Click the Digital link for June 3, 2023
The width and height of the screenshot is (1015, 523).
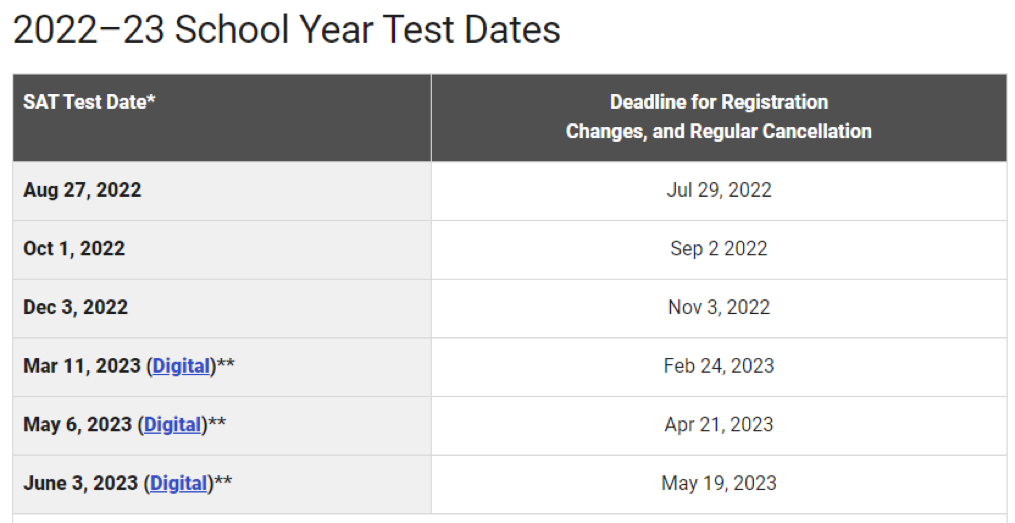coord(179,484)
